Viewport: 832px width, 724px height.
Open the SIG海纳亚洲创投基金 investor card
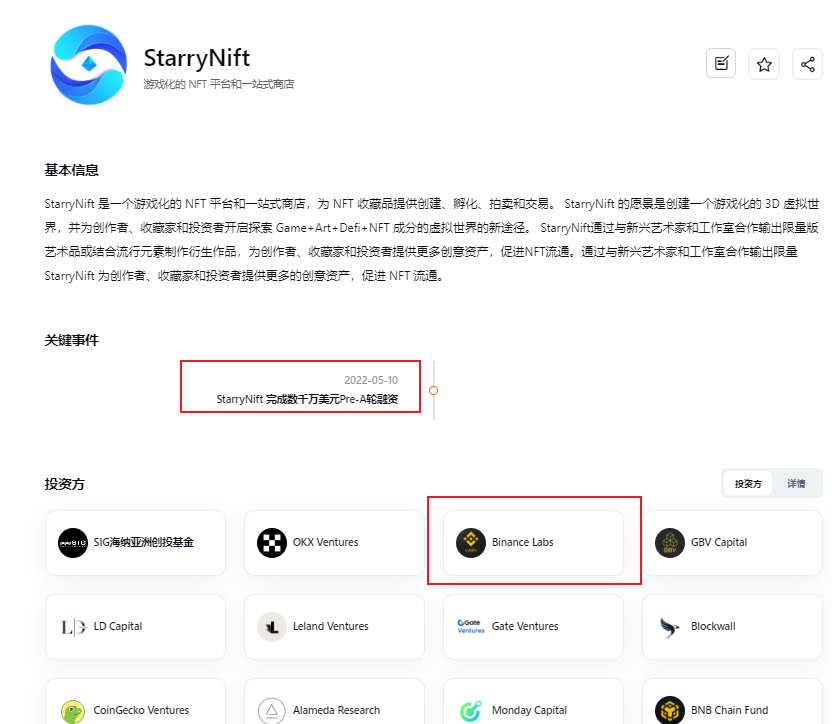pos(135,543)
